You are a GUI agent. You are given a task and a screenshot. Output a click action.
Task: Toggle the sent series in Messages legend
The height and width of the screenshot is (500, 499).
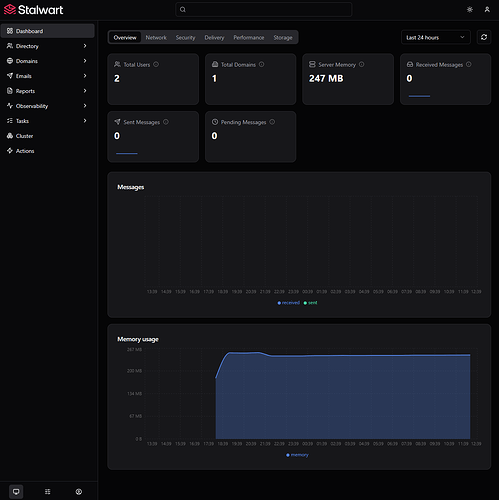click(x=310, y=303)
